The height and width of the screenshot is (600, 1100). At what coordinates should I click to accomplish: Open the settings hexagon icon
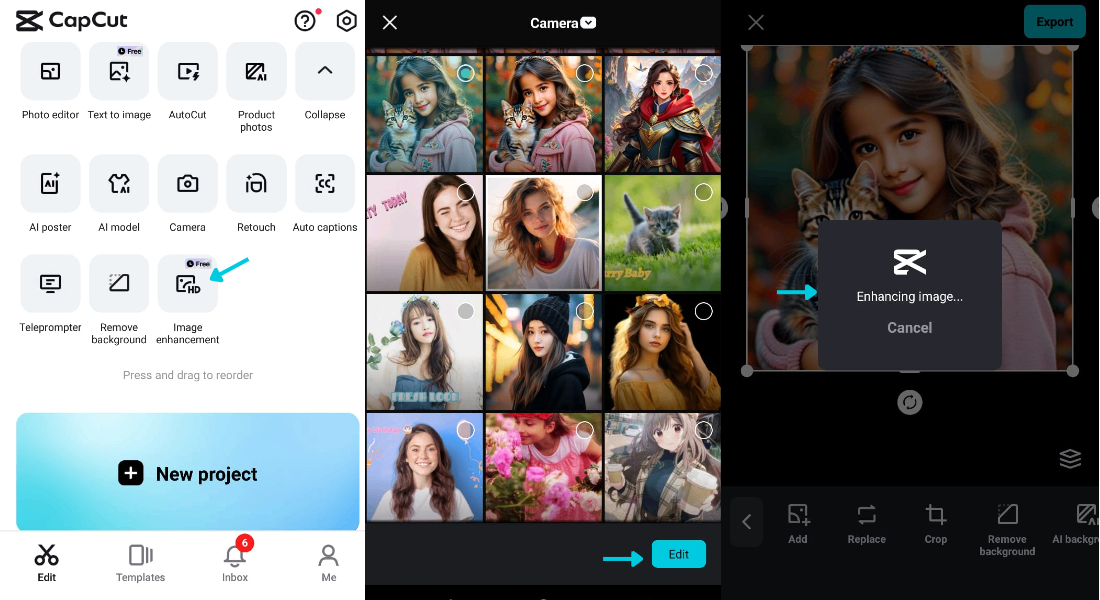(347, 21)
